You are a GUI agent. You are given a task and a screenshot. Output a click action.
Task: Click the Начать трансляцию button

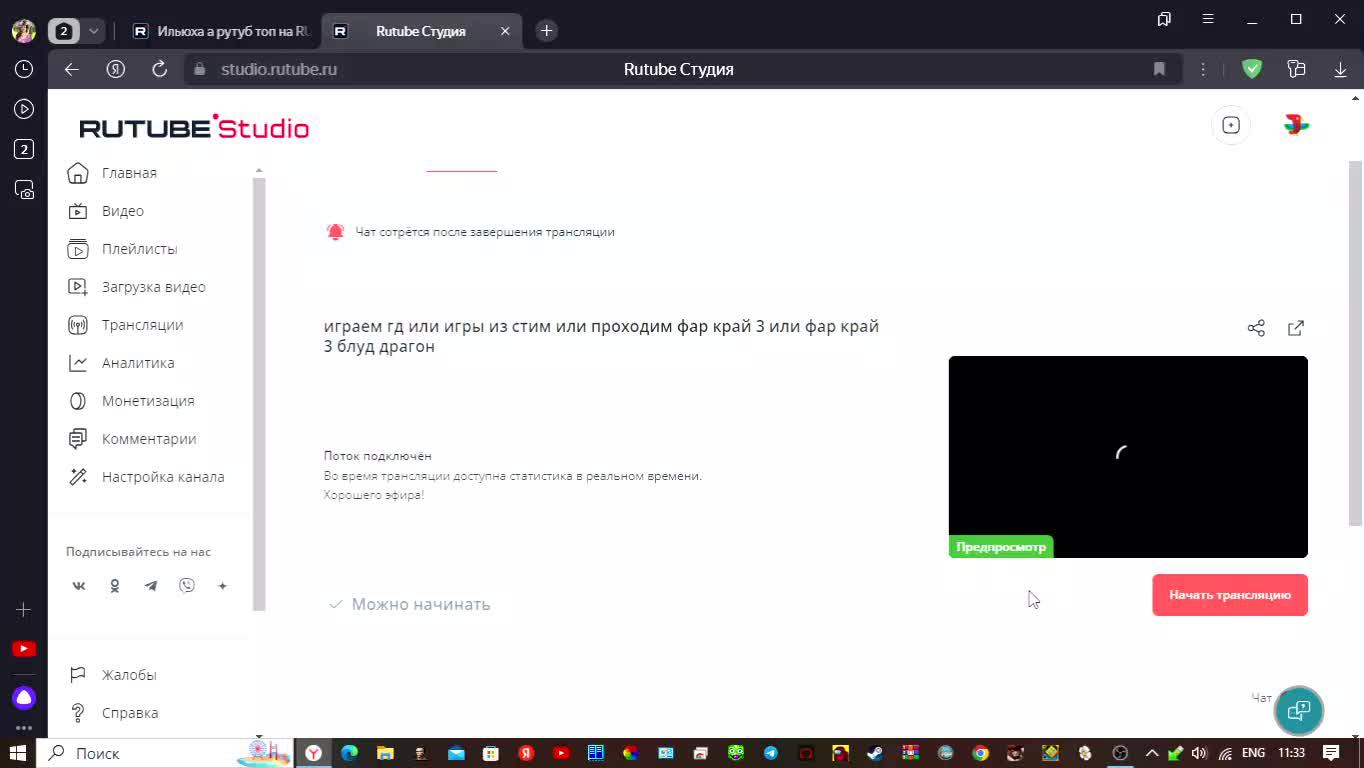(1230, 595)
